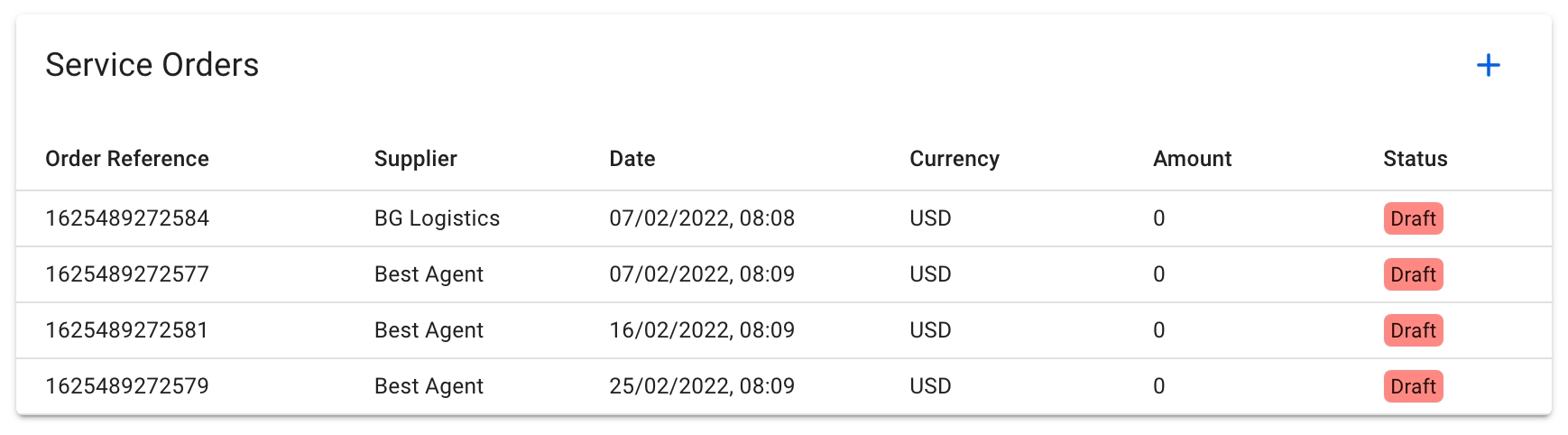
Task: Open order reference 1625489272584
Action: [127, 218]
